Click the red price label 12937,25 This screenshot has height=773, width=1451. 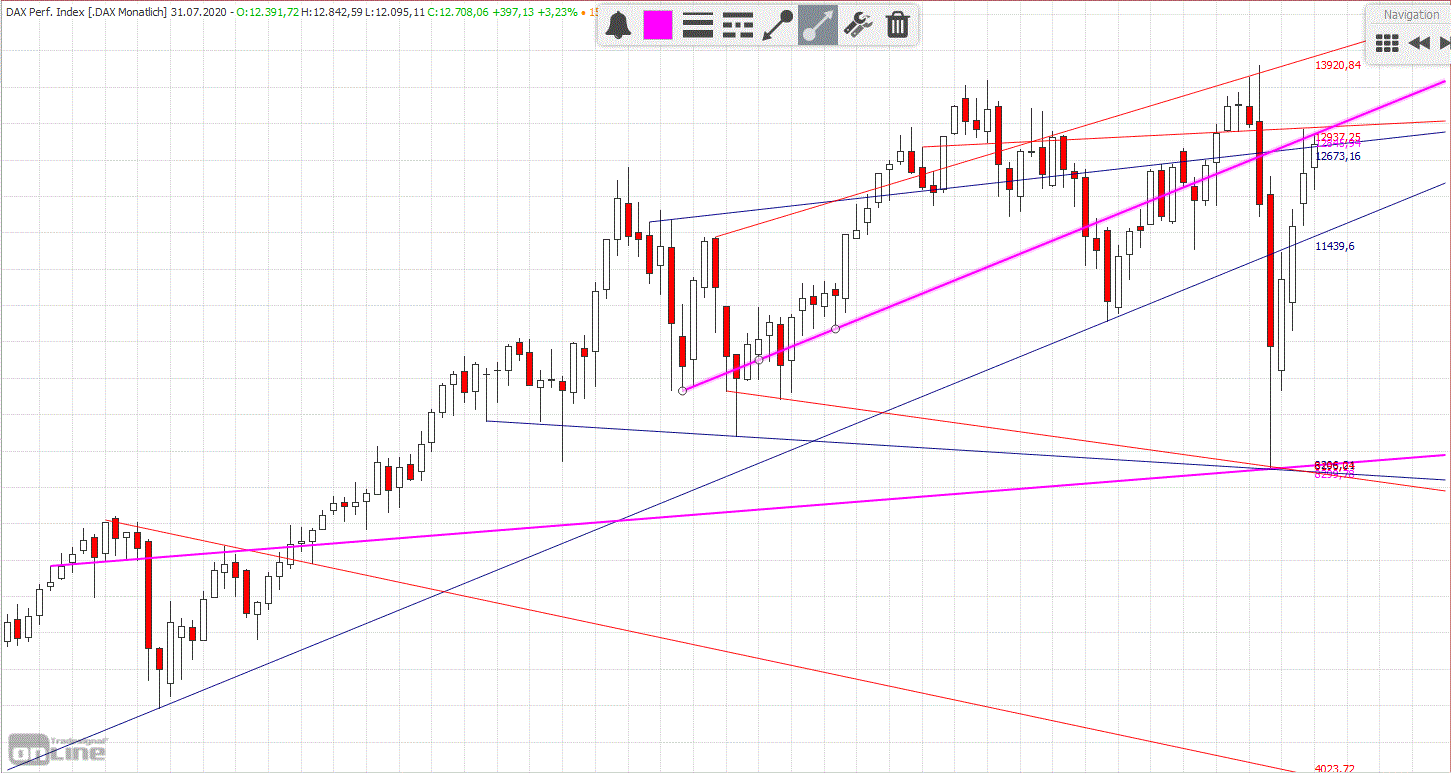pyautogui.click(x=1338, y=137)
